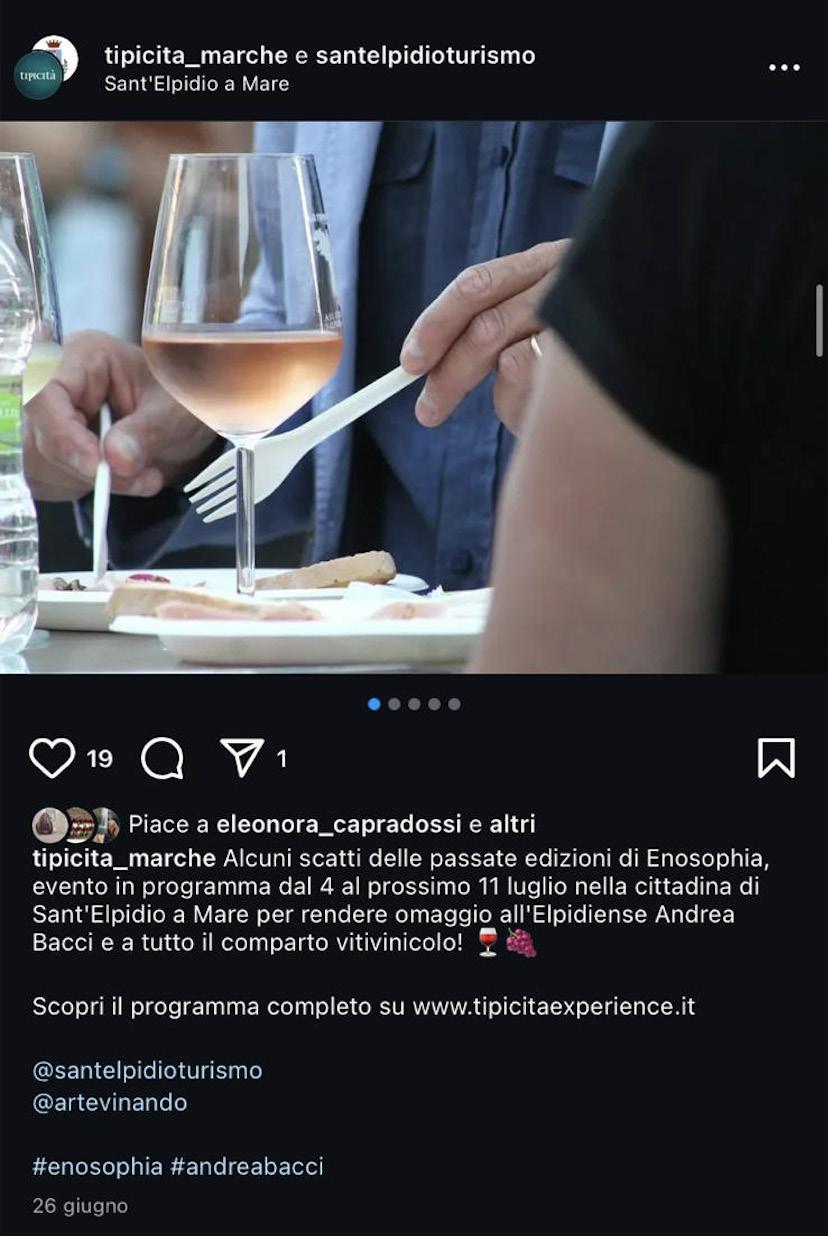Open the tipicità profile avatar
The image size is (828, 1236).
[x=38, y=75]
